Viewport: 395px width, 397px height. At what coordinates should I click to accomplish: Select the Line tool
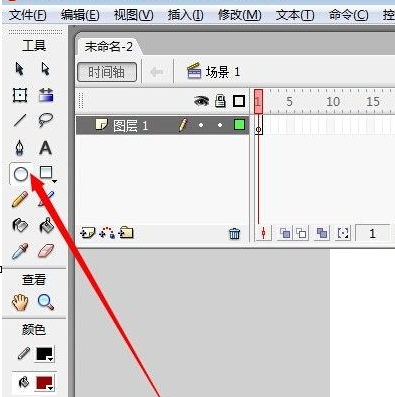click(x=20, y=121)
